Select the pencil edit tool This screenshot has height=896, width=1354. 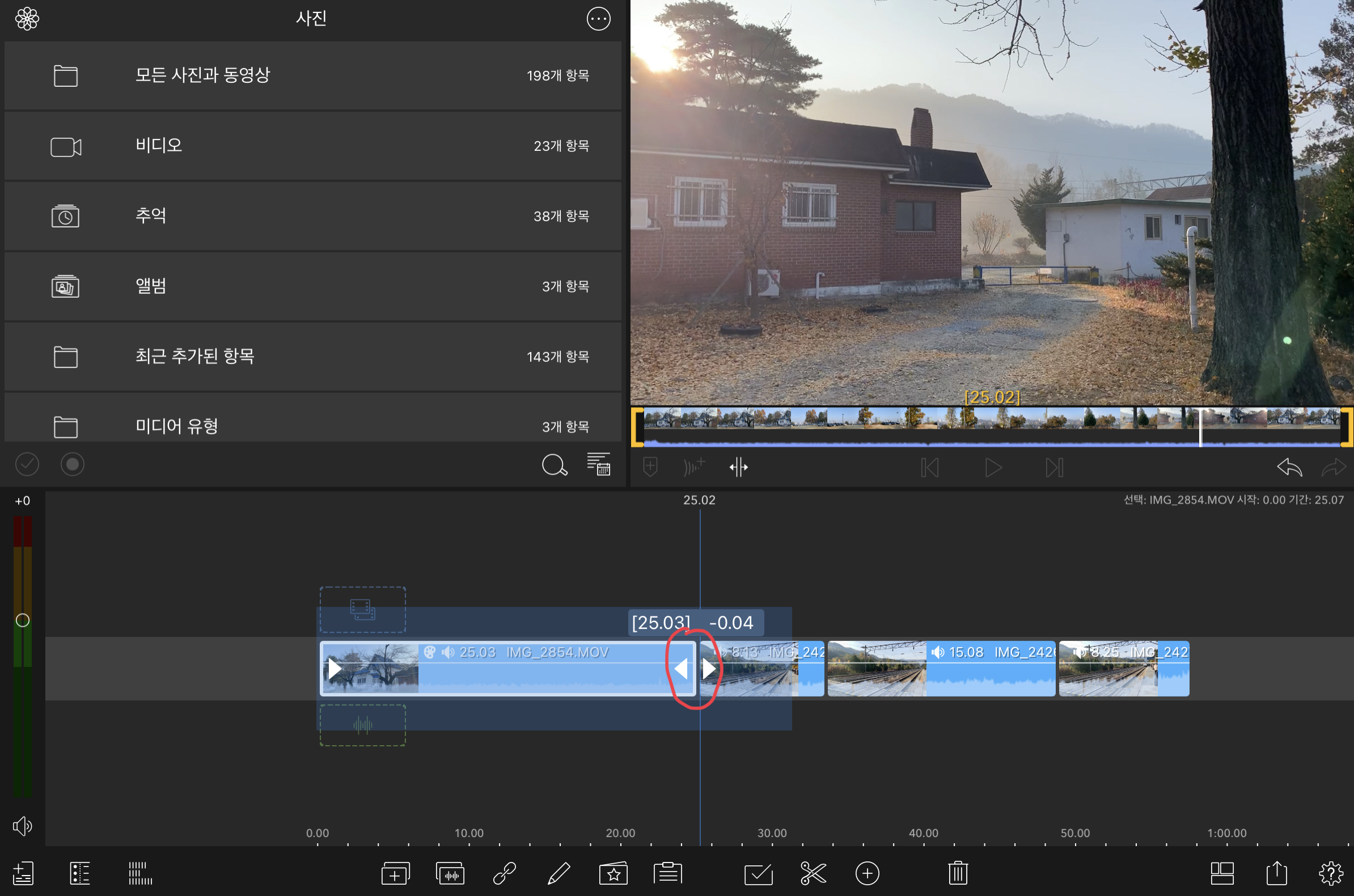558,873
